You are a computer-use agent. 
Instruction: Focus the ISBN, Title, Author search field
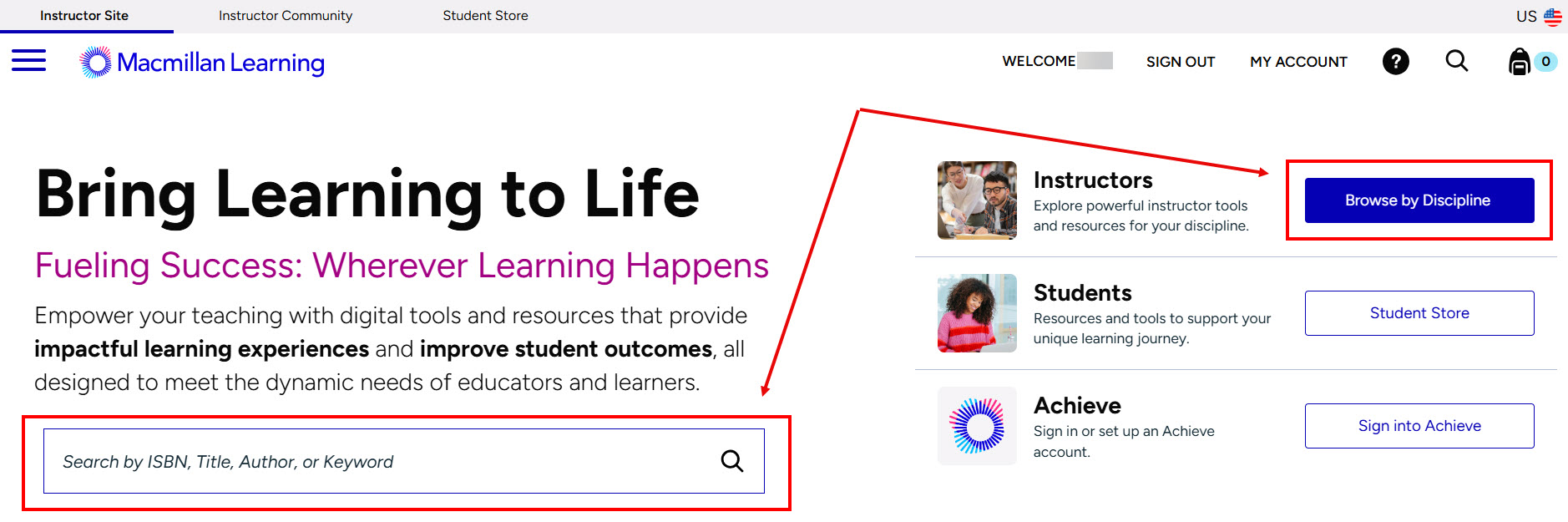pyautogui.click(x=376, y=461)
